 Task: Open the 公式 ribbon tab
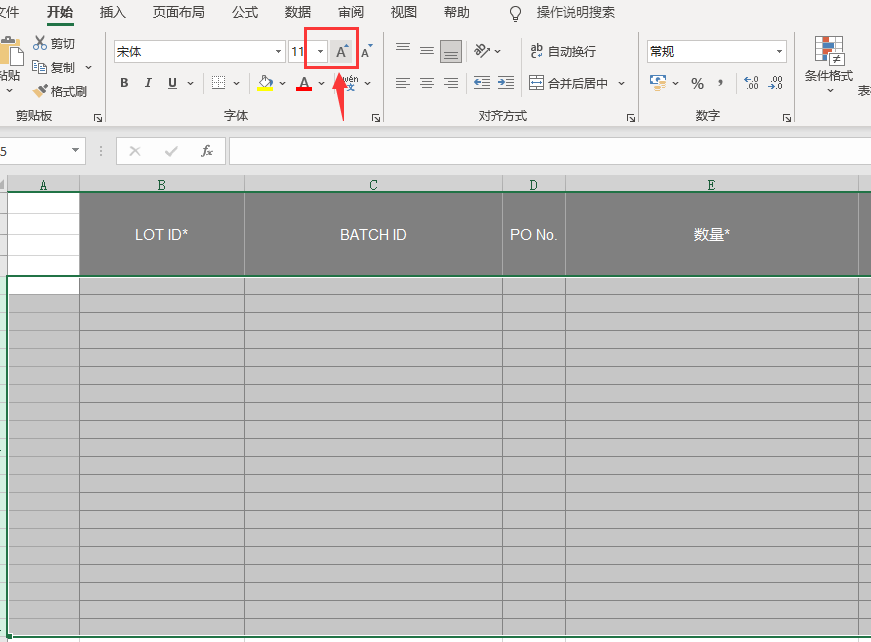click(244, 12)
